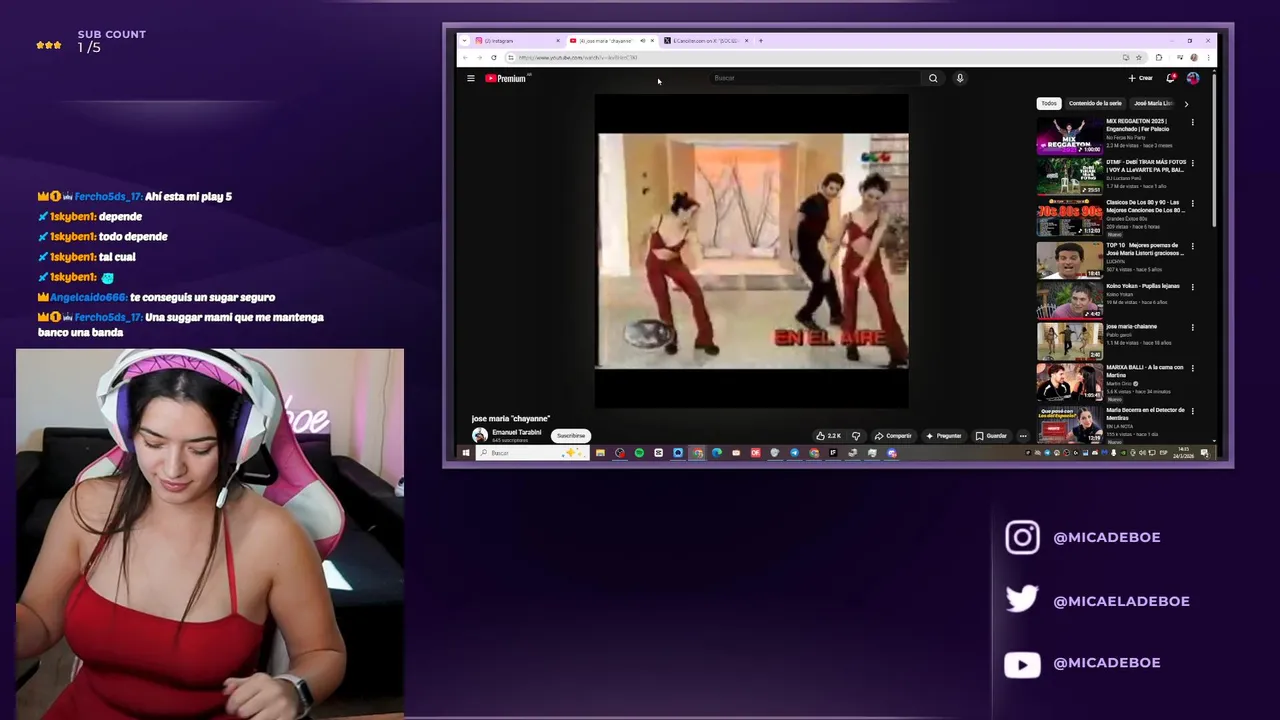Image resolution: width=1280 pixels, height=720 pixels.
Task: Open a new browser tab
Action: [x=760, y=41]
